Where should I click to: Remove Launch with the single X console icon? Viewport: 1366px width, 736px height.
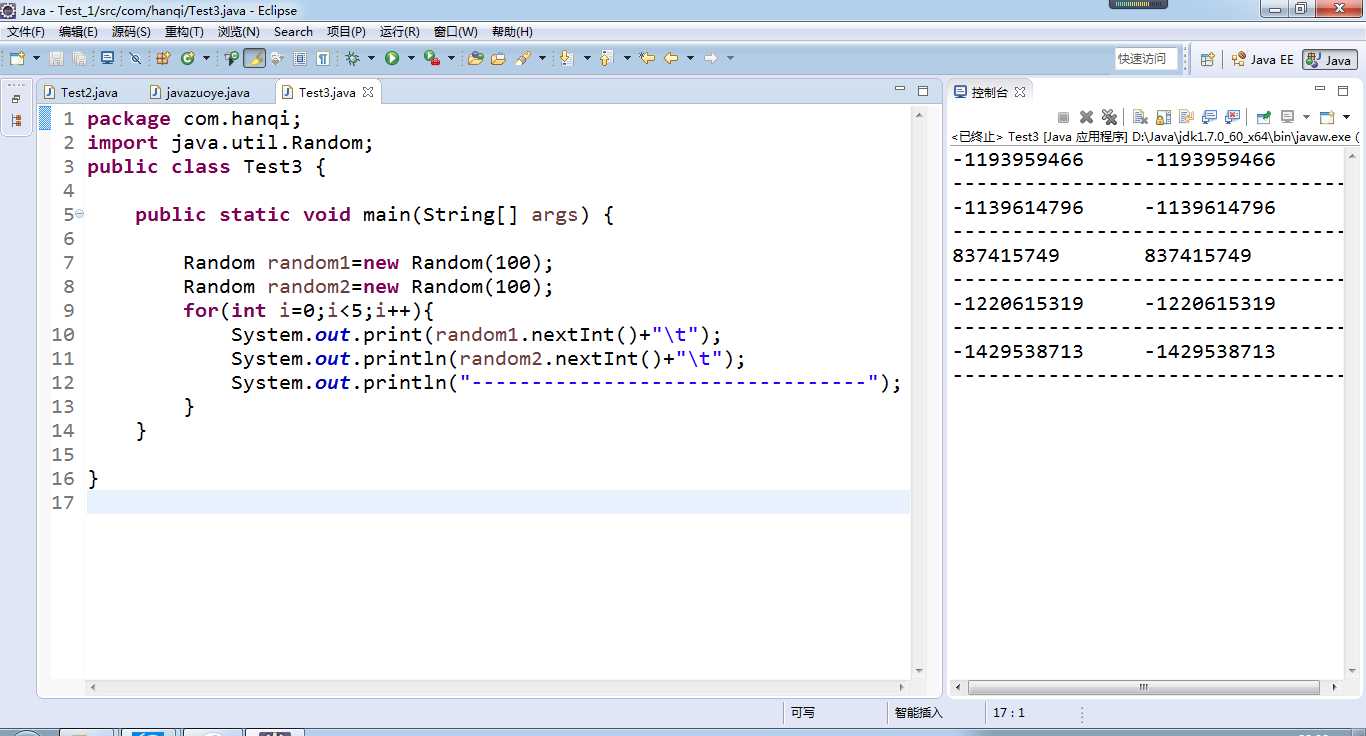point(1086,117)
